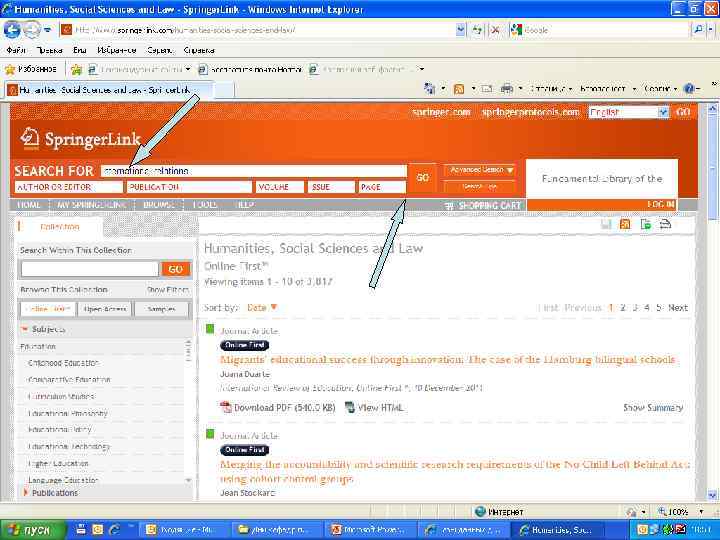The image size is (720, 540).
Task: Select Higher Education in the Subjects list
Action: (x=58, y=463)
